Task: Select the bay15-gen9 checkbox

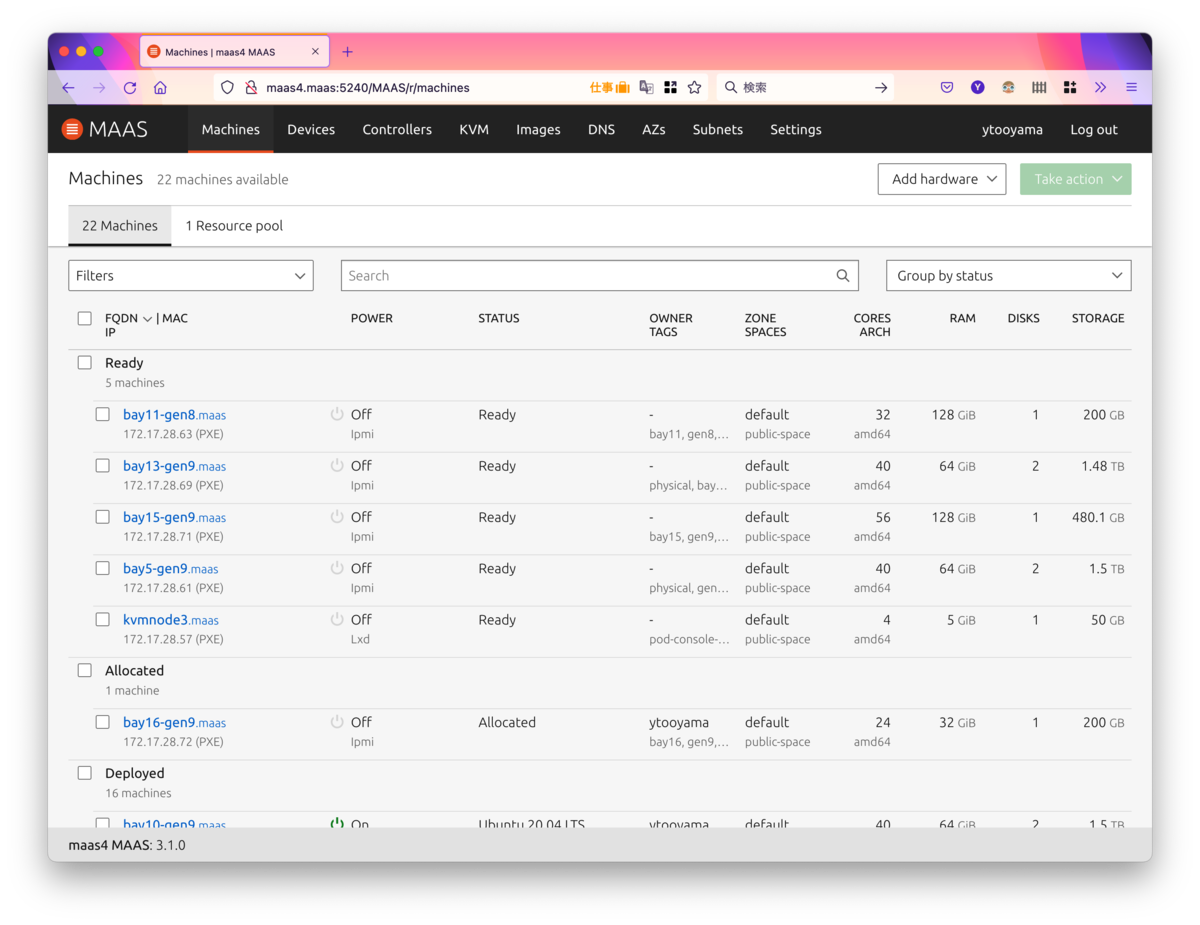Action: (102, 517)
